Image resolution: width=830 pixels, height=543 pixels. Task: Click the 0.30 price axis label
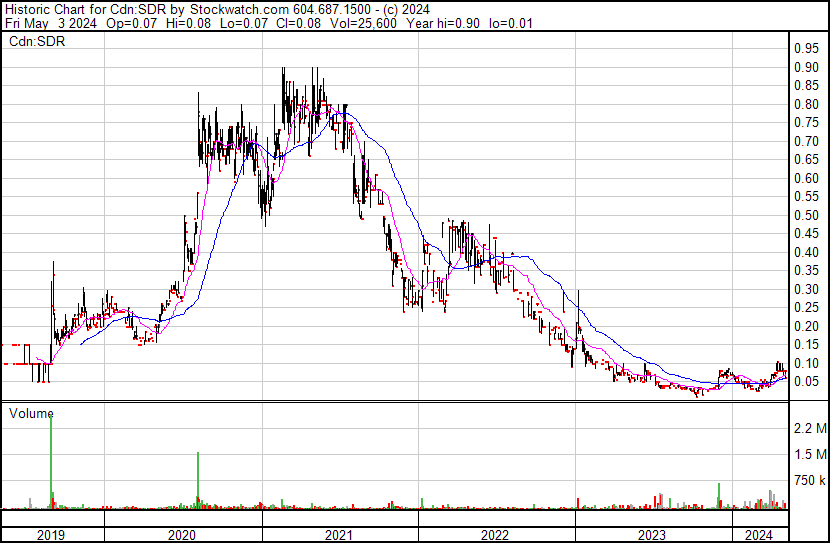(806, 289)
